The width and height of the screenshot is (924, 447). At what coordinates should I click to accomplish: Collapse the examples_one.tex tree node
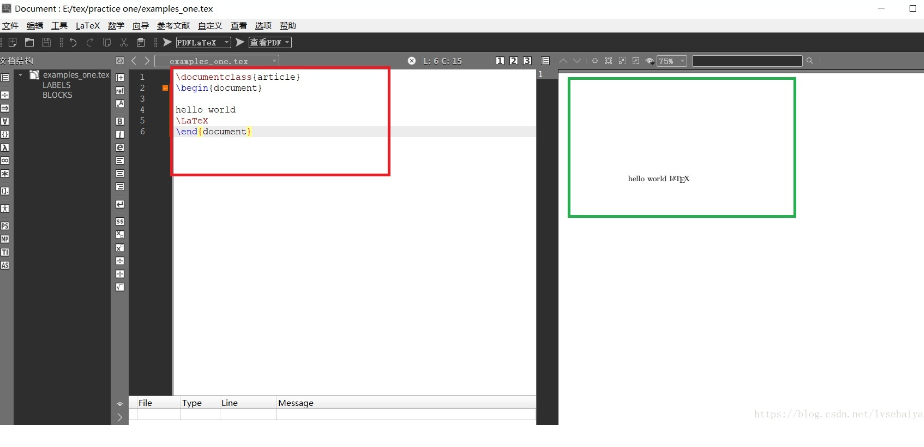pos(21,75)
